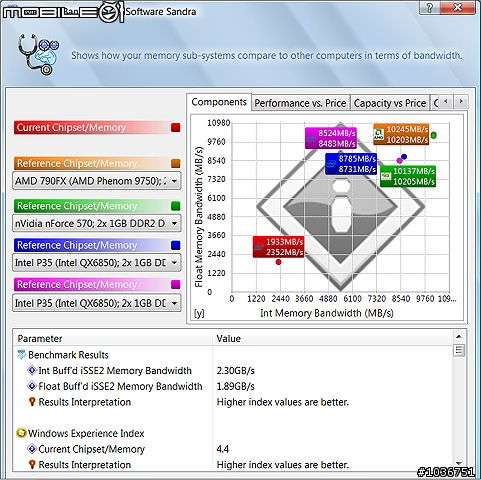Click the red data point on chart
Image resolution: width=481 pixels, height=480 pixels.
(278, 262)
